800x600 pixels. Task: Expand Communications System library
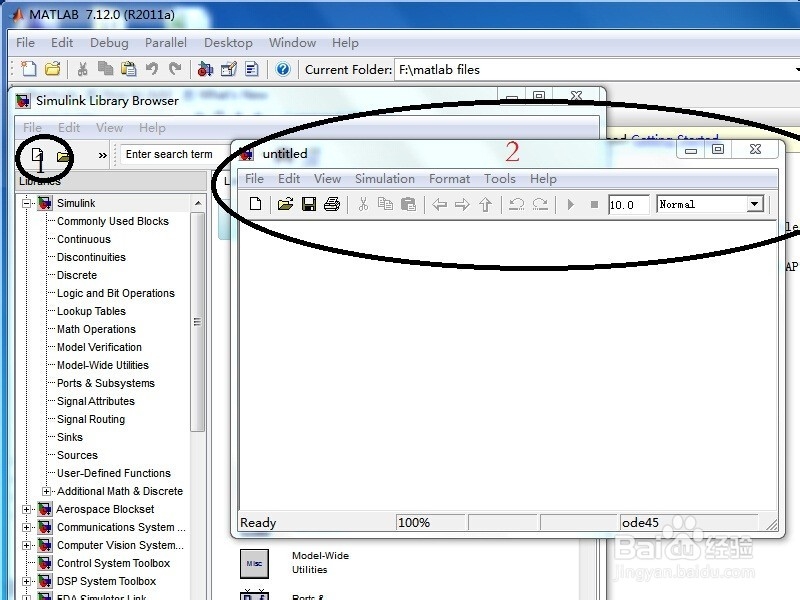coord(26,528)
